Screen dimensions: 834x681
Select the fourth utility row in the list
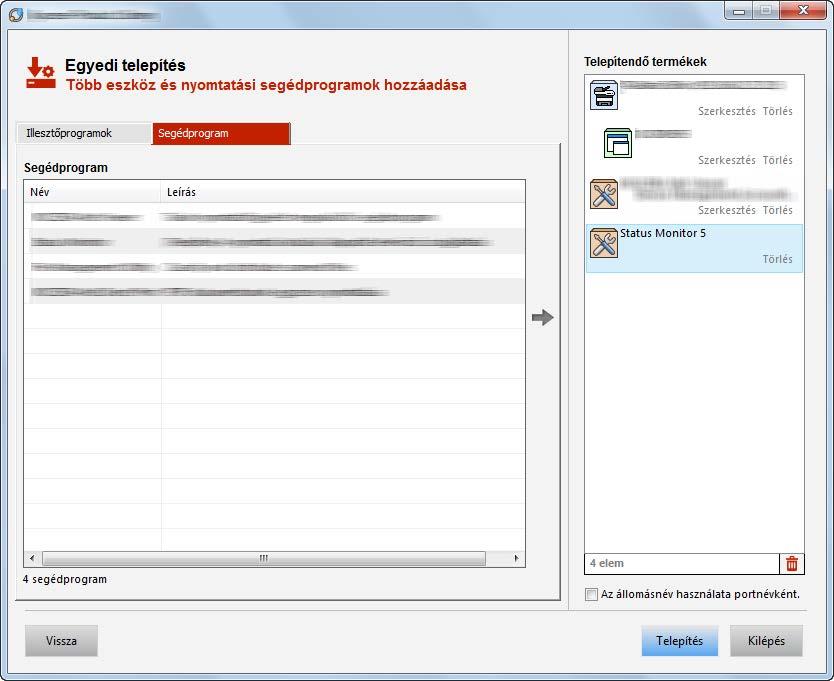(x=274, y=291)
